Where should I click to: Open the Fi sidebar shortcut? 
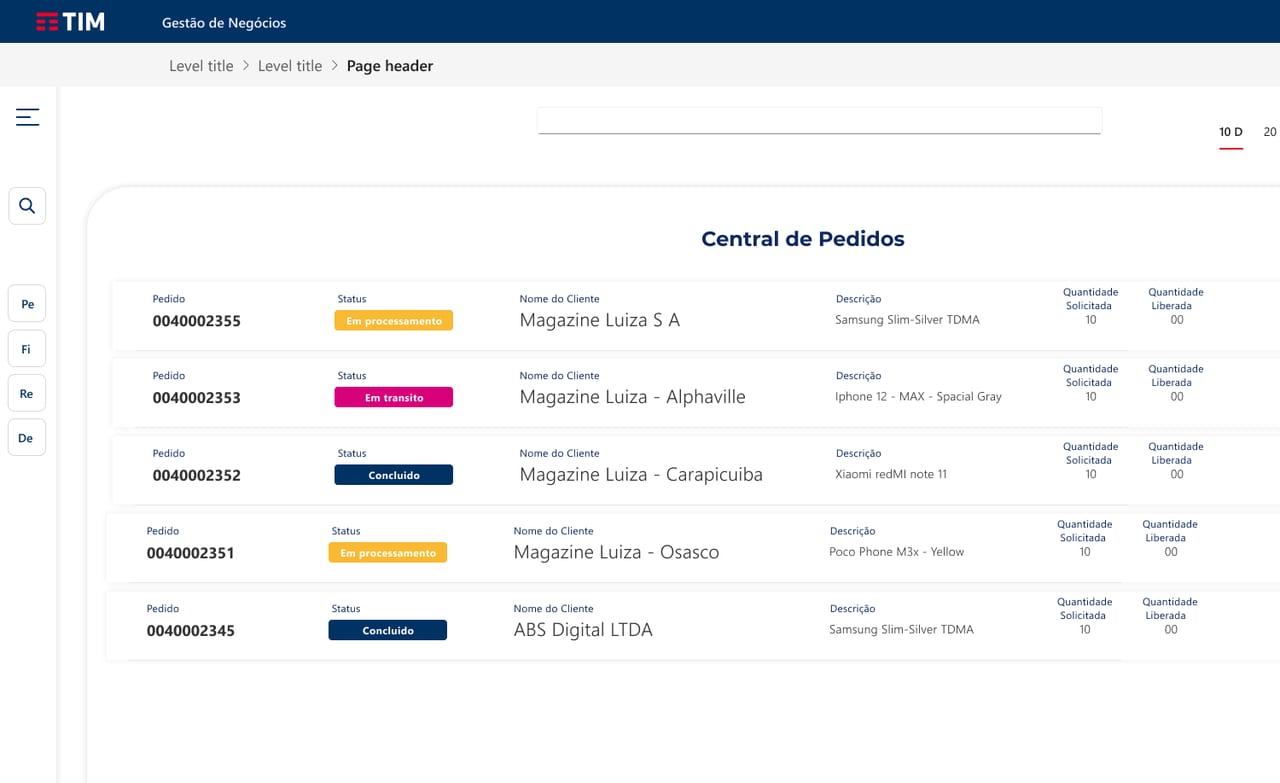coord(27,349)
